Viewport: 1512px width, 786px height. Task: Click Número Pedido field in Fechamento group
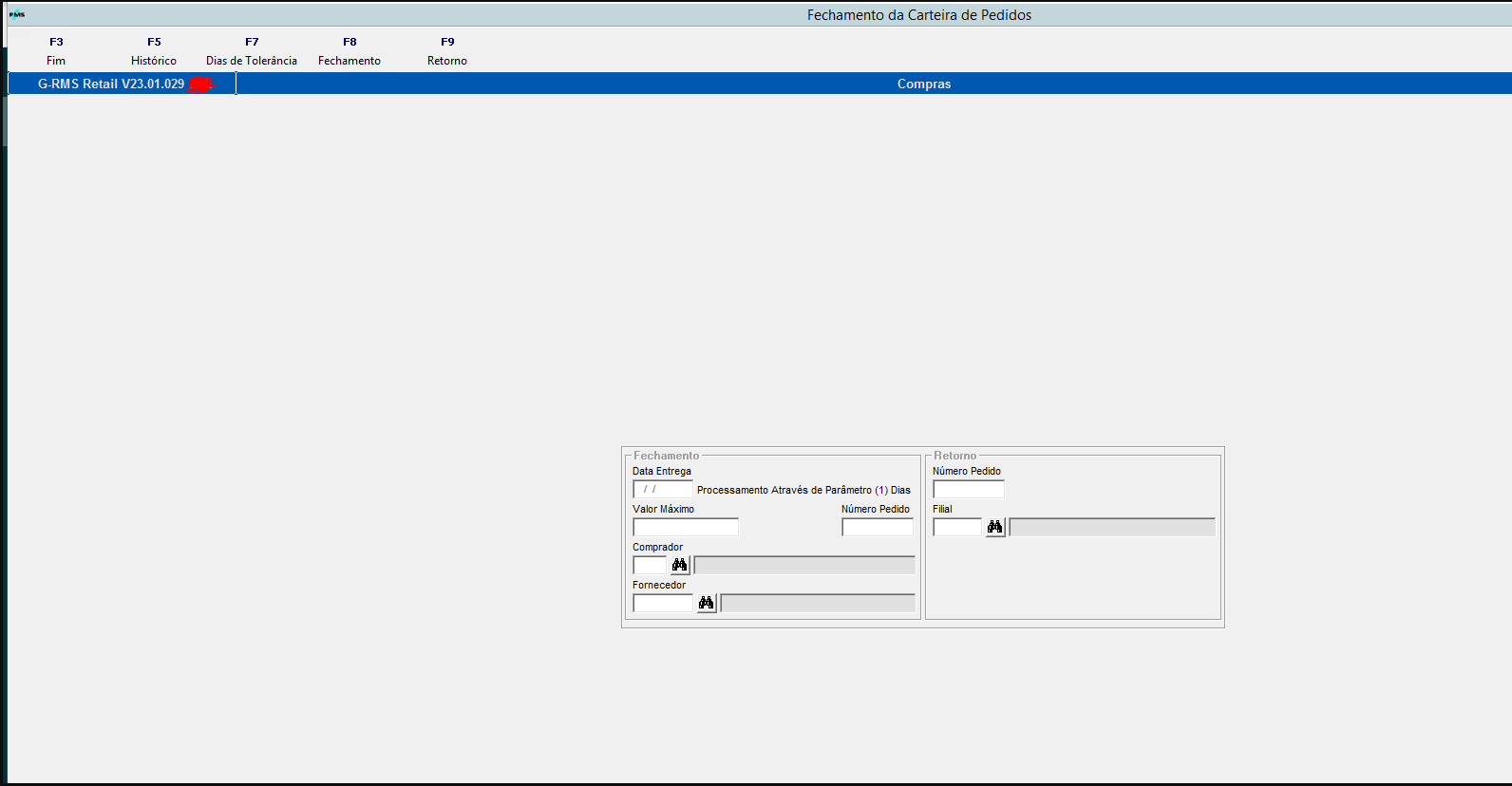pos(878,527)
